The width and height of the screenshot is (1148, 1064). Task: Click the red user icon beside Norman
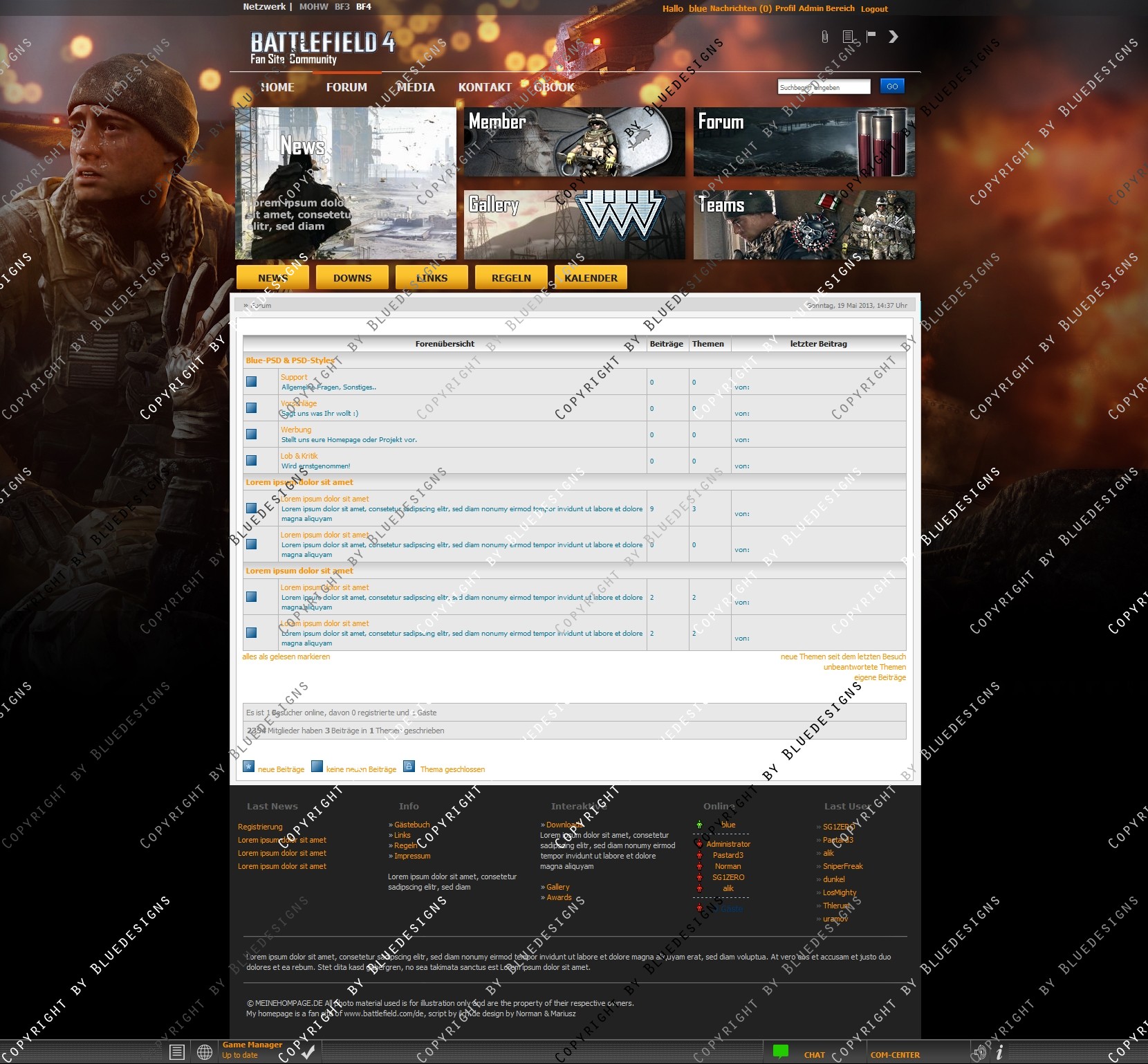click(699, 866)
